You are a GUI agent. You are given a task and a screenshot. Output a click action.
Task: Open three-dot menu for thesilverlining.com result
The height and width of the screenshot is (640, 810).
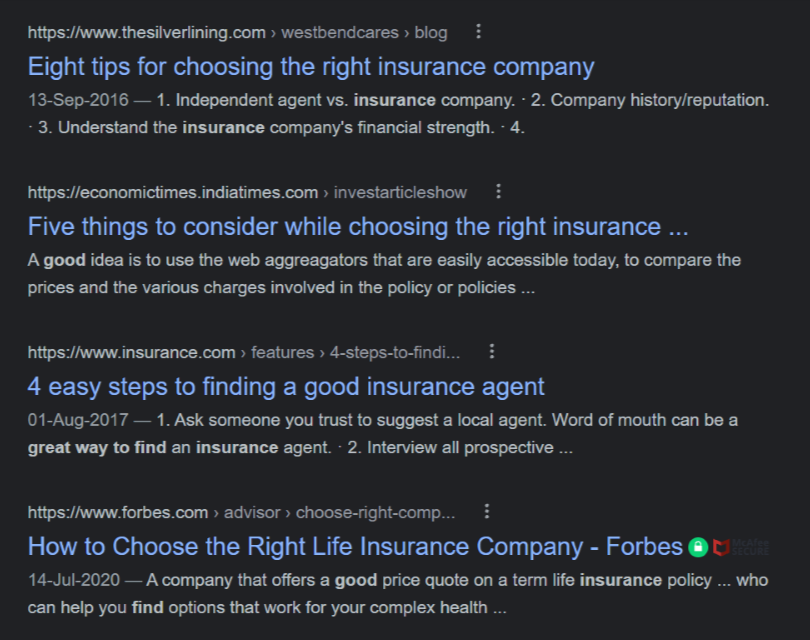pyautogui.click(x=478, y=32)
